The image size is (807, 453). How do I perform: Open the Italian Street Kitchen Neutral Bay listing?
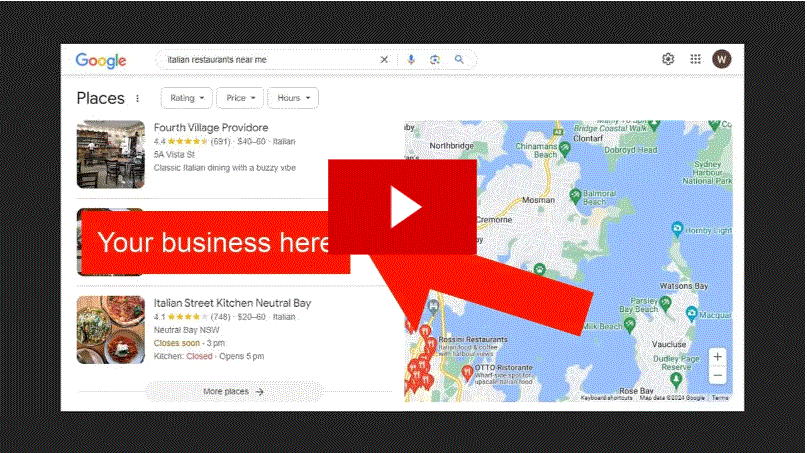(x=232, y=303)
